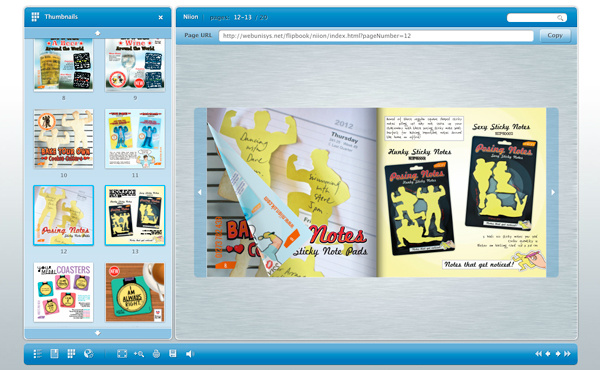Open the table of contents list icon
This screenshot has width=600, height=370.
(38, 354)
